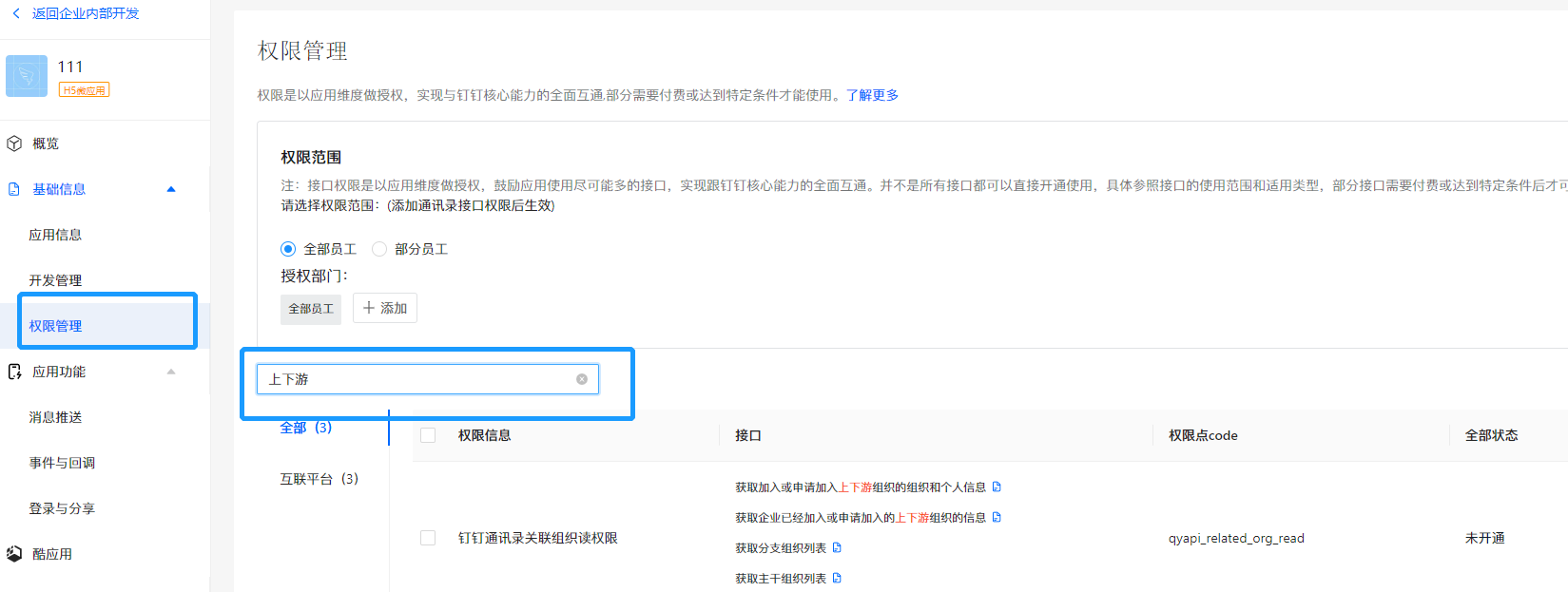Image resolution: width=1568 pixels, height=592 pixels.
Task: Click the 应用功能 icon in sidebar
Action: (14, 372)
